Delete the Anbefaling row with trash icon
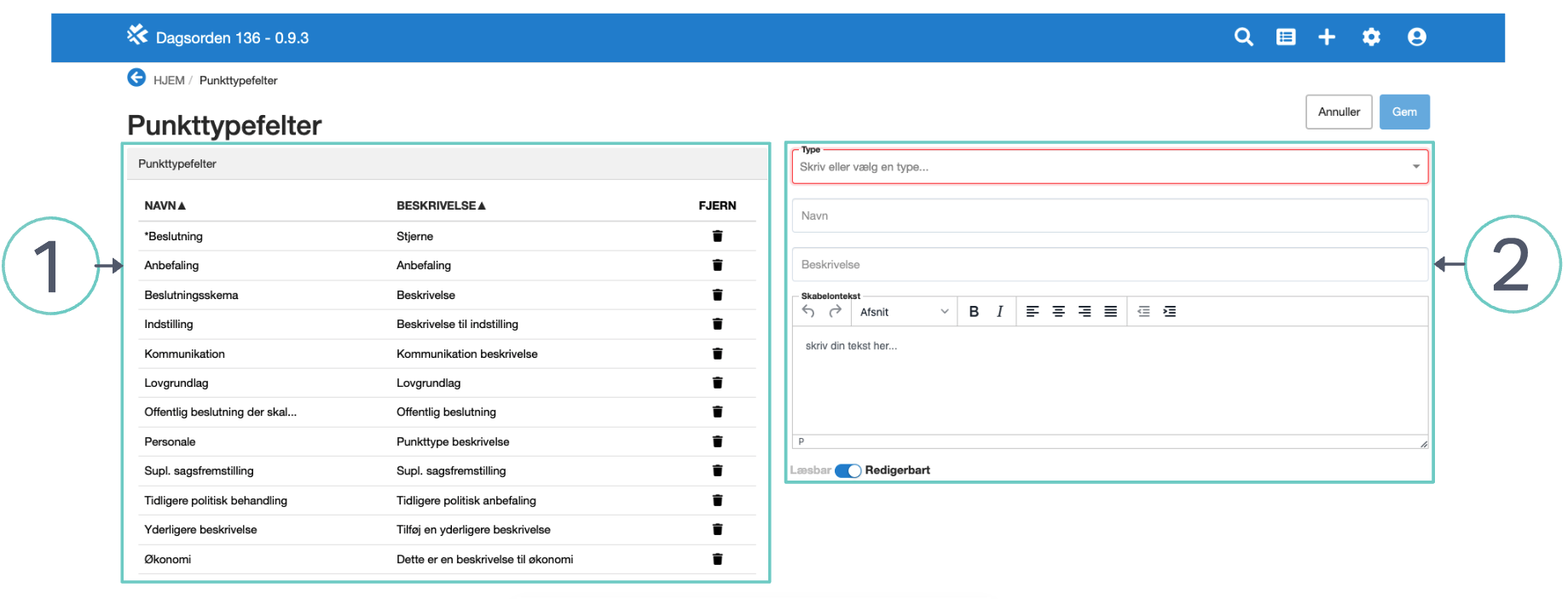1568x599 pixels. (x=717, y=265)
